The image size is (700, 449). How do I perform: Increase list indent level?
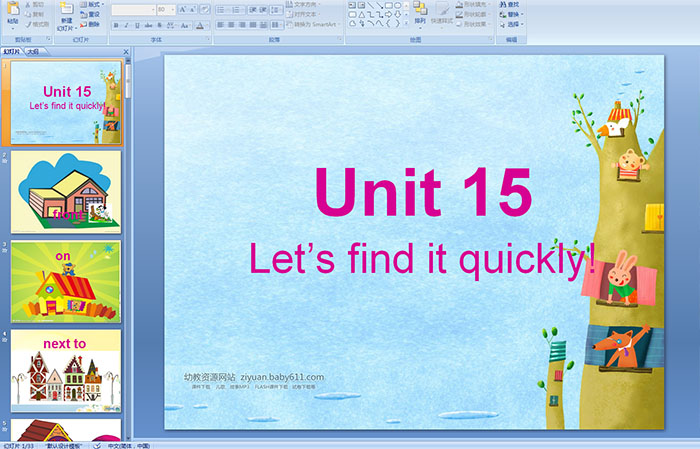click(263, 10)
